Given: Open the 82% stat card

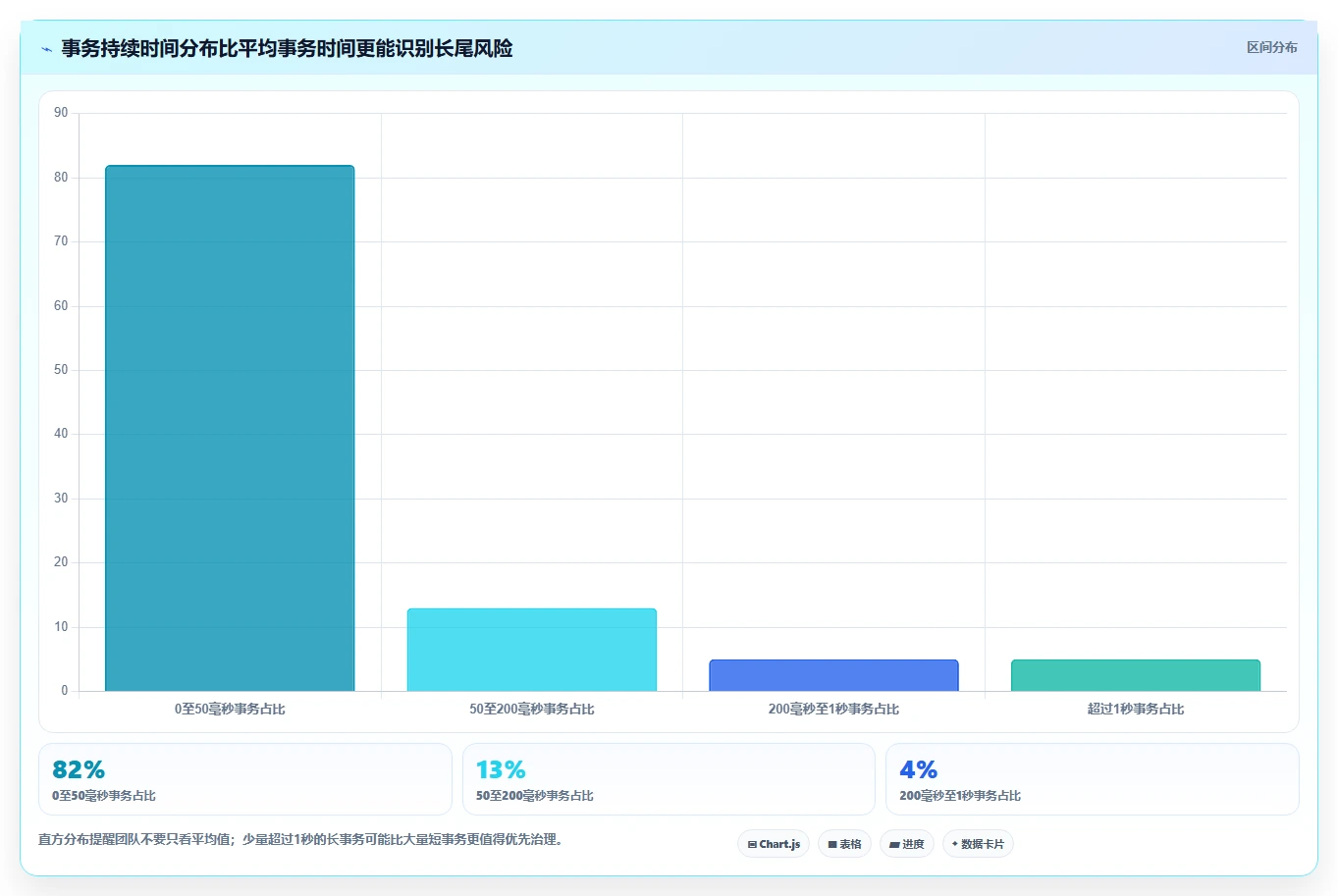Looking at the screenshot, I should 245,779.
